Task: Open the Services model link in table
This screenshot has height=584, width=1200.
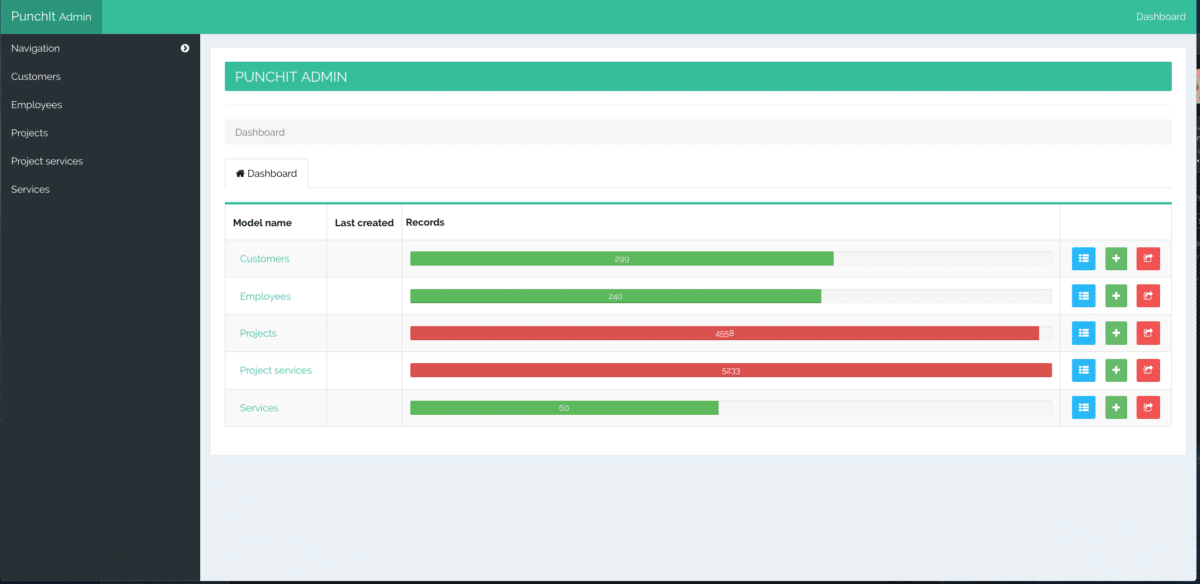Action: click(259, 408)
